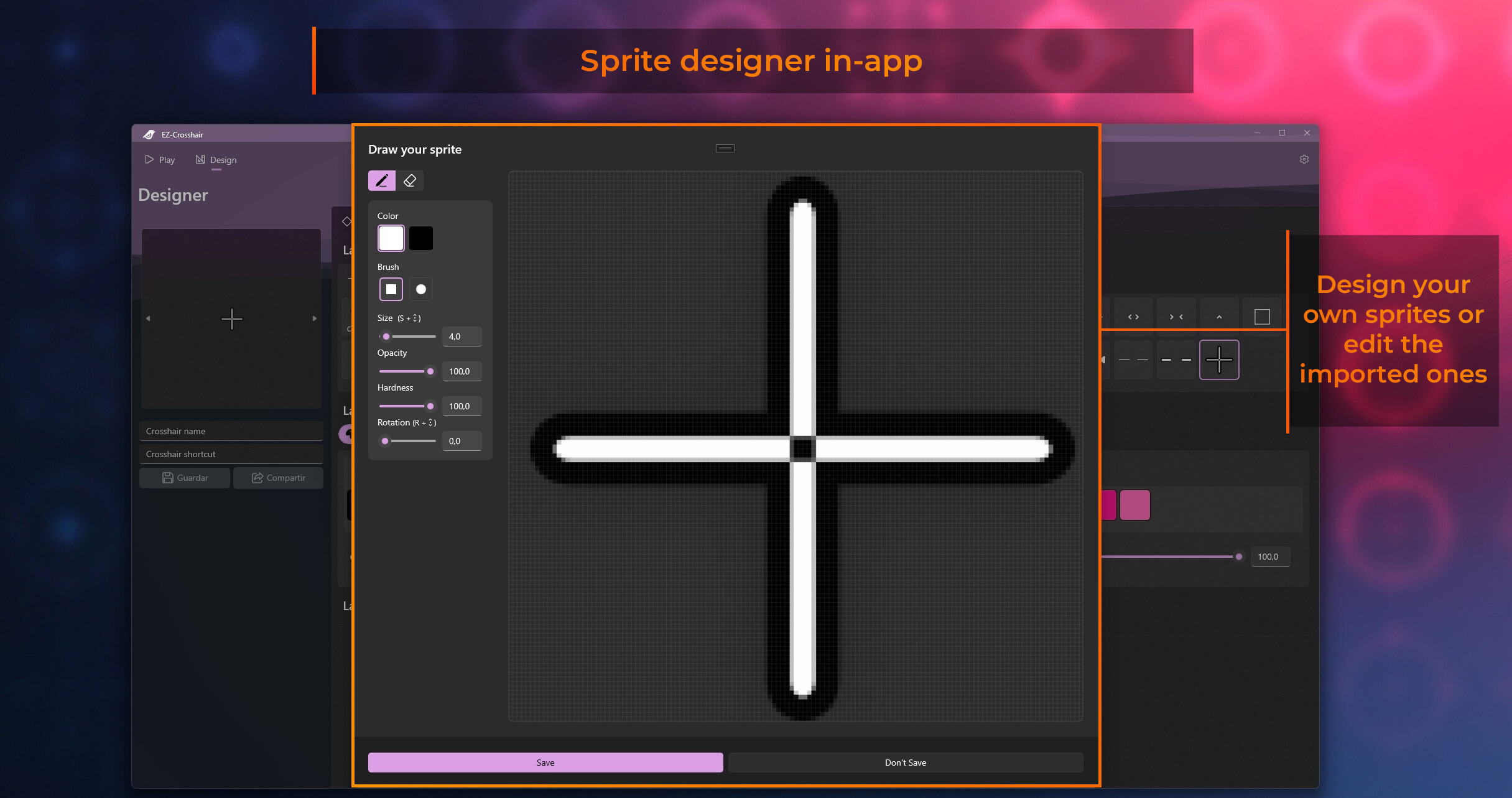Switch to the Play tab
The height and width of the screenshot is (798, 1512).
point(160,159)
